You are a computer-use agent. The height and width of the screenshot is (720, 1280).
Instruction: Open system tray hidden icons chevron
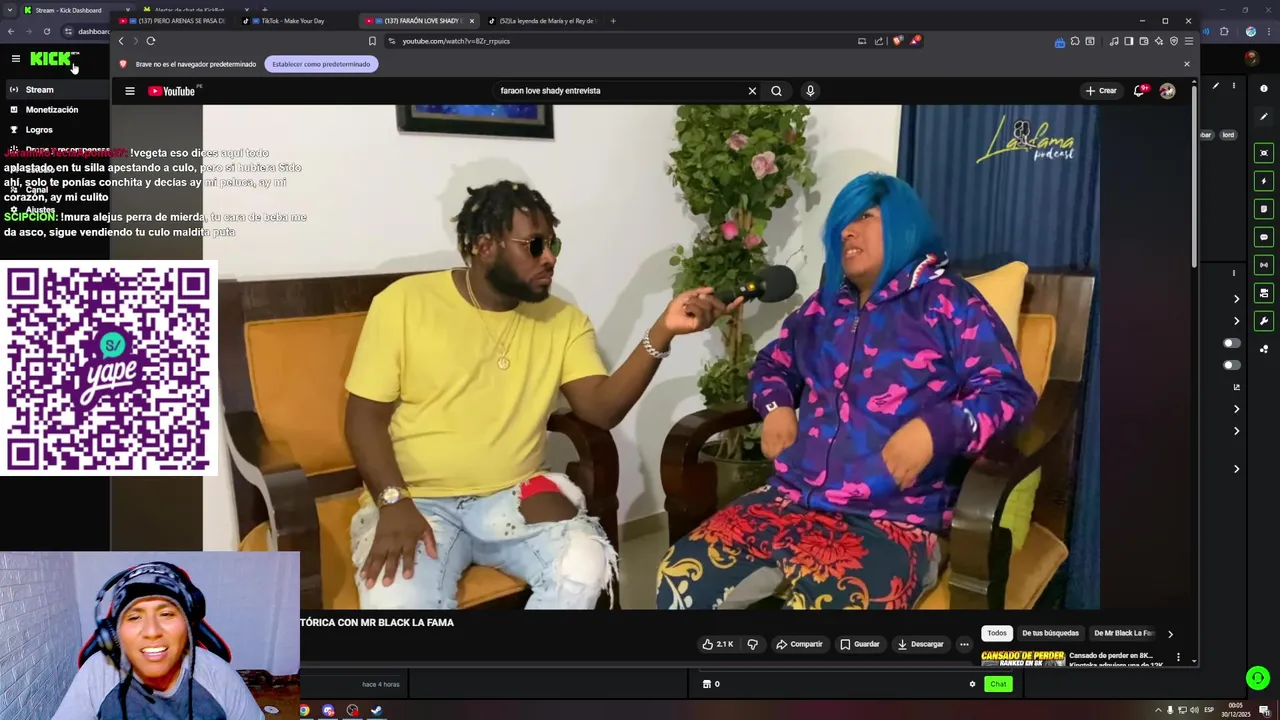pyautogui.click(x=1159, y=710)
